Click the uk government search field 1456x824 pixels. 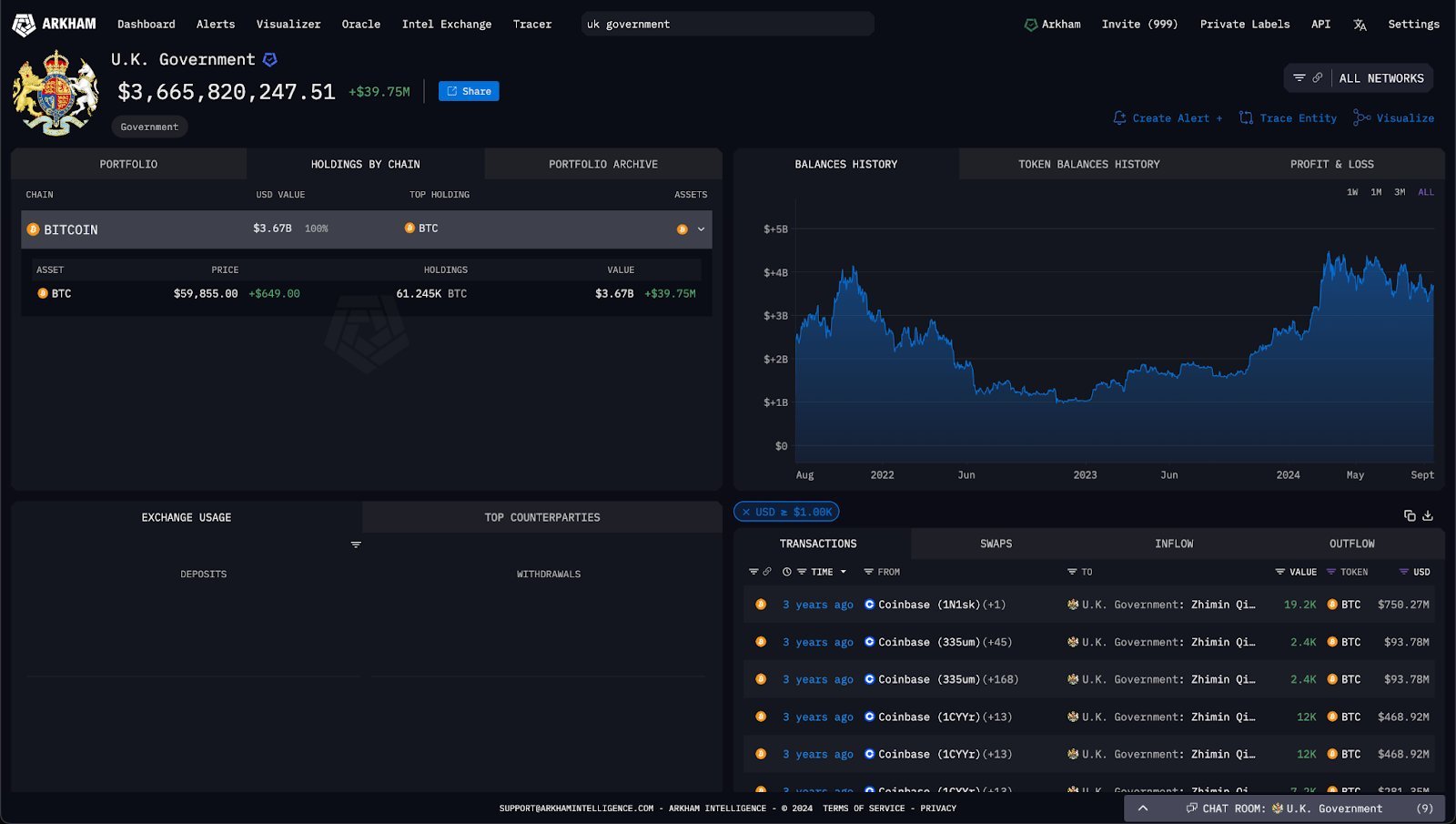[x=725, y=24]
